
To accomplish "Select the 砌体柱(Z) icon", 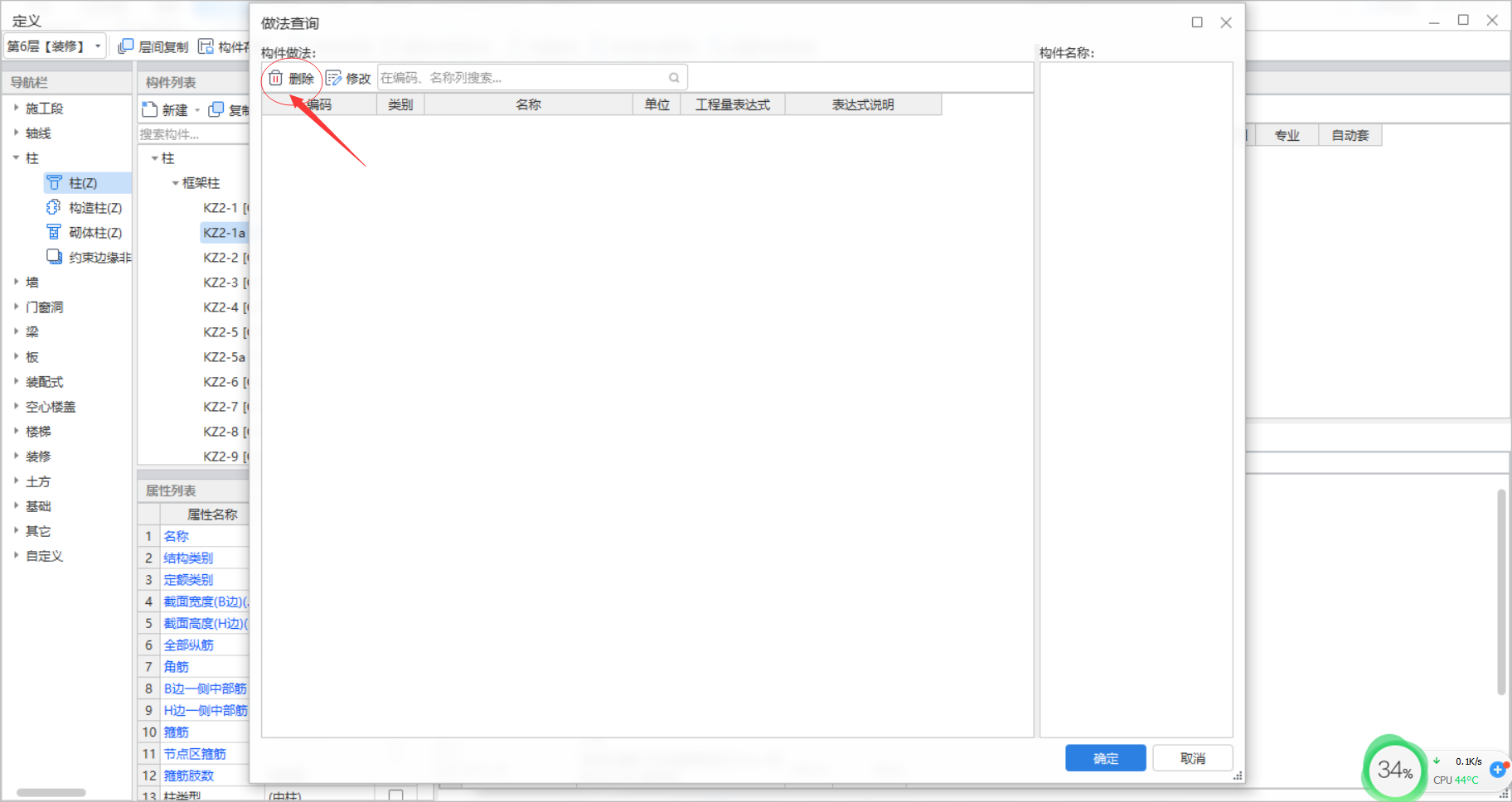I will pos(54,232).
